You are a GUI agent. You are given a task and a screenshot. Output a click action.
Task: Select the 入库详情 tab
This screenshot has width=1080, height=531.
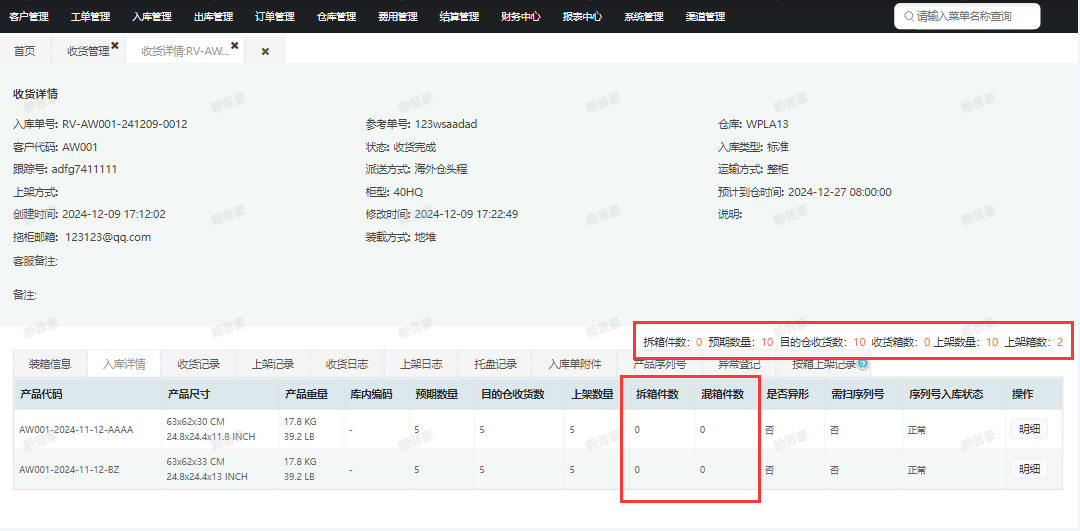coord(124,364)
